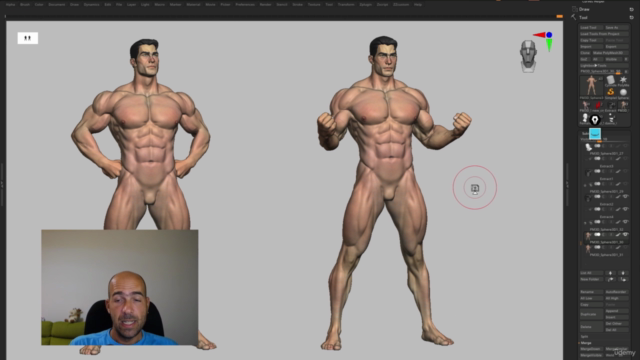Click the refresh icon beside Tool palette

coord(631,18)
